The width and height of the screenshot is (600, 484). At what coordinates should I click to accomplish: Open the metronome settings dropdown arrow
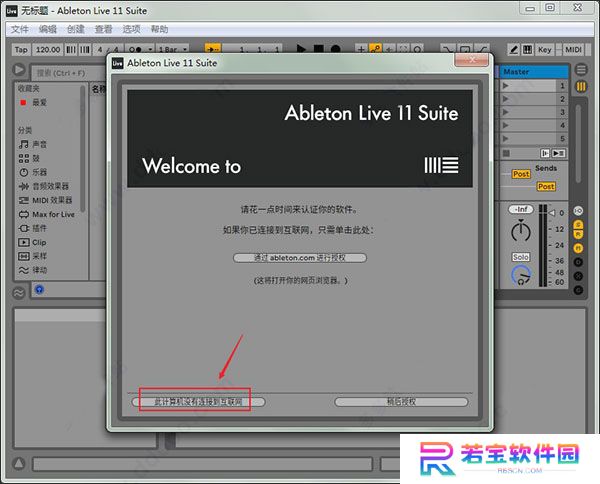tap(150, 49)
